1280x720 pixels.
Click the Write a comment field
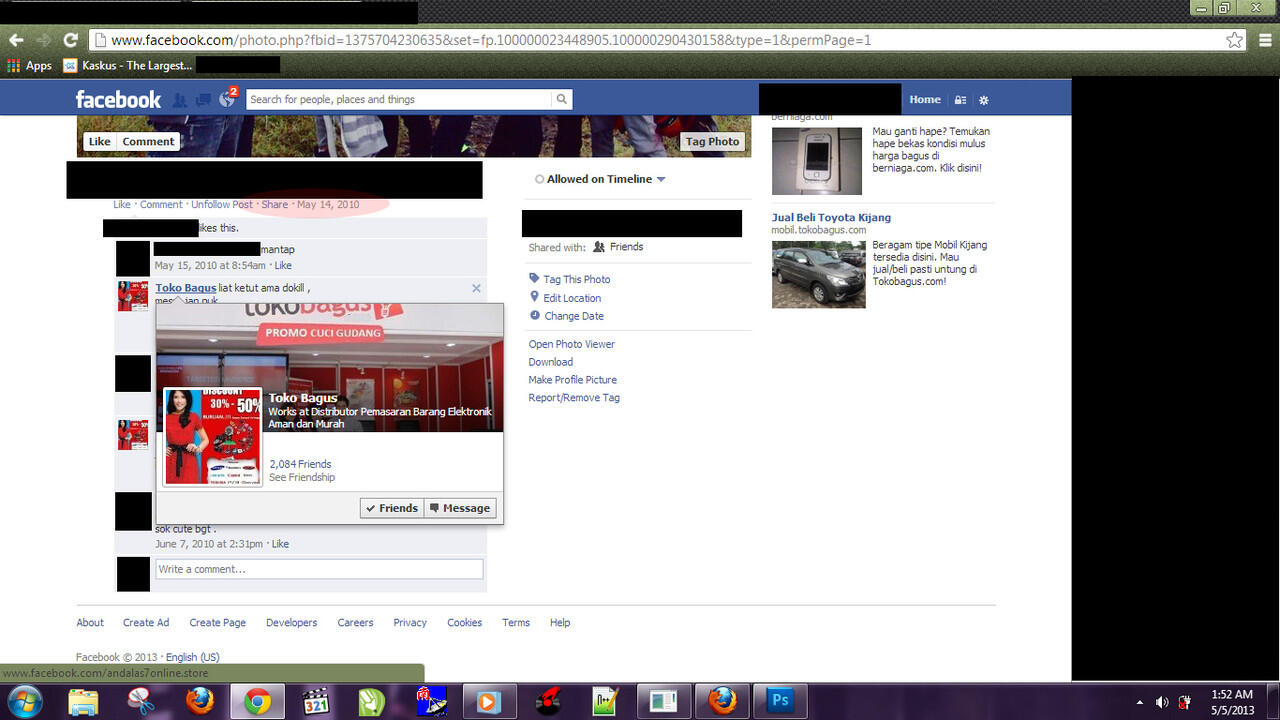(319, 569)
